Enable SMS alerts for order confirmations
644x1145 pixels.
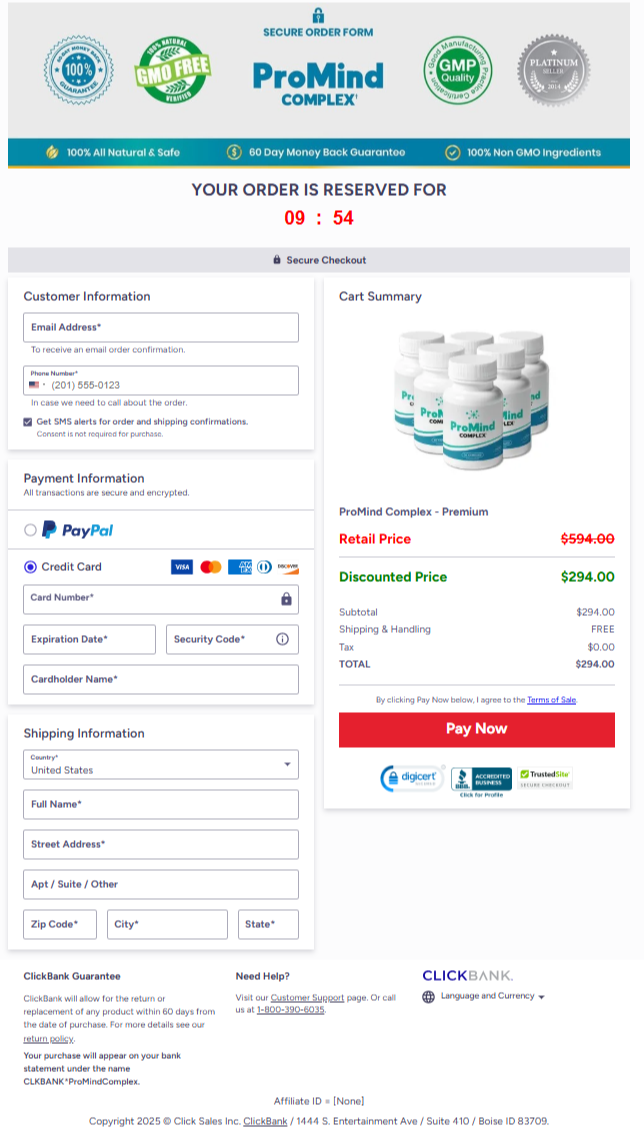tap(29, 421)
